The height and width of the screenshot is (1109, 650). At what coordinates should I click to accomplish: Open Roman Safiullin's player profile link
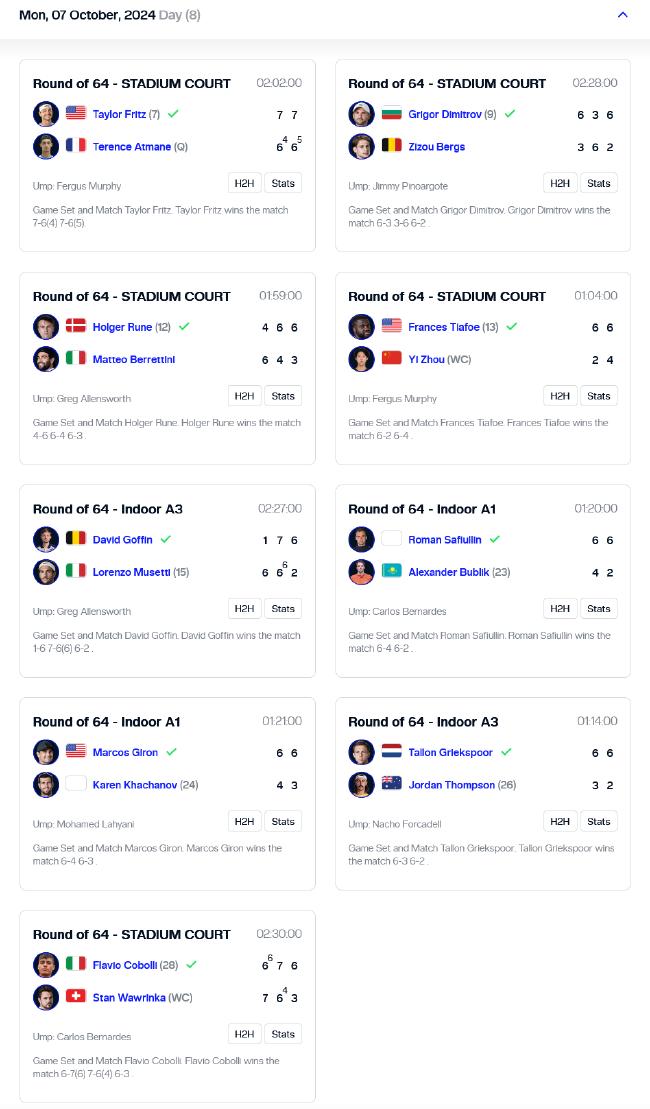(445, 540)
